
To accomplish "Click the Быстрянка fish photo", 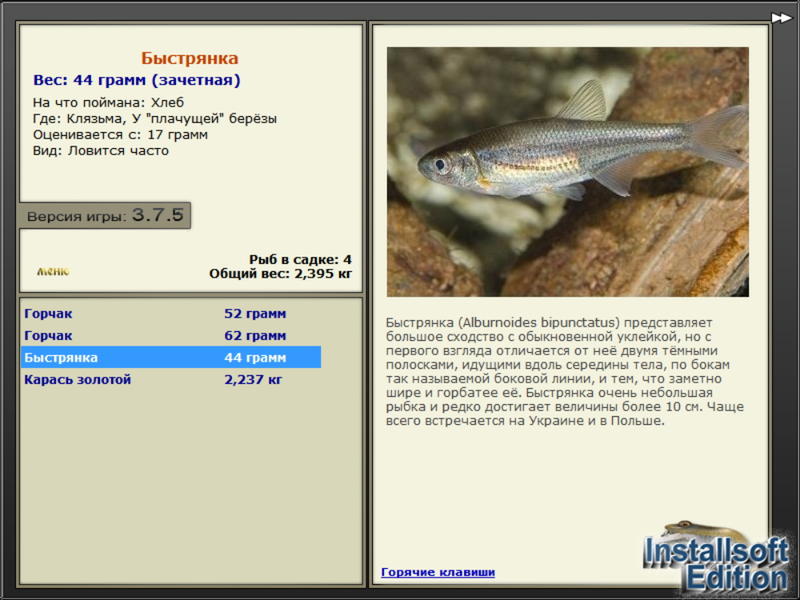I will point(567,172).
